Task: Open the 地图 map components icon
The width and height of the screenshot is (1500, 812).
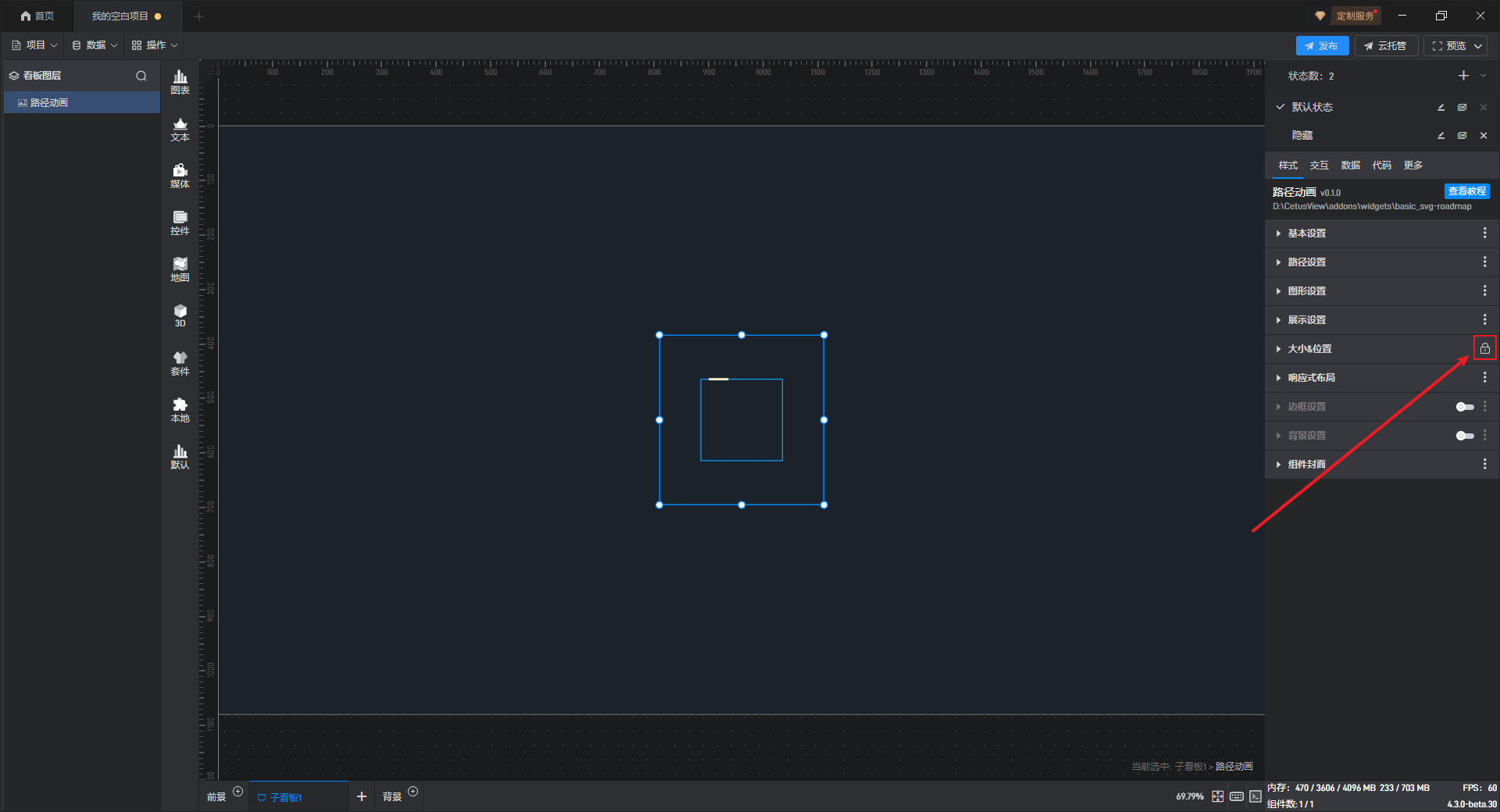Action: 180,269
